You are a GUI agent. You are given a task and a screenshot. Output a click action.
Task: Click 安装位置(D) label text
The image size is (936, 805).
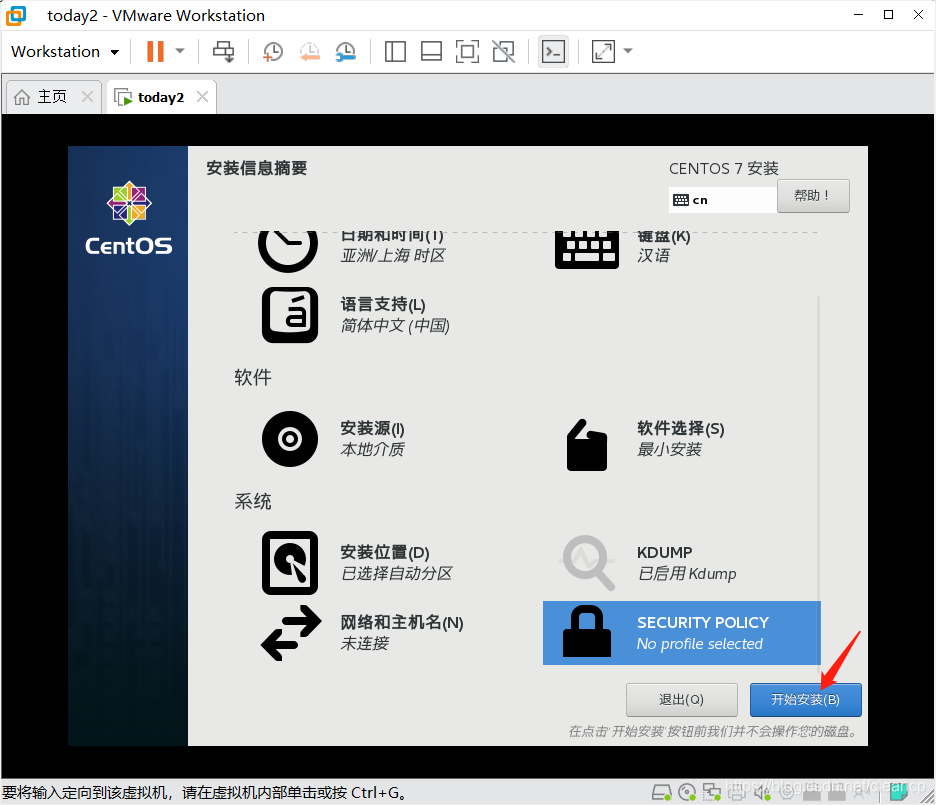[x=385, y=553]
